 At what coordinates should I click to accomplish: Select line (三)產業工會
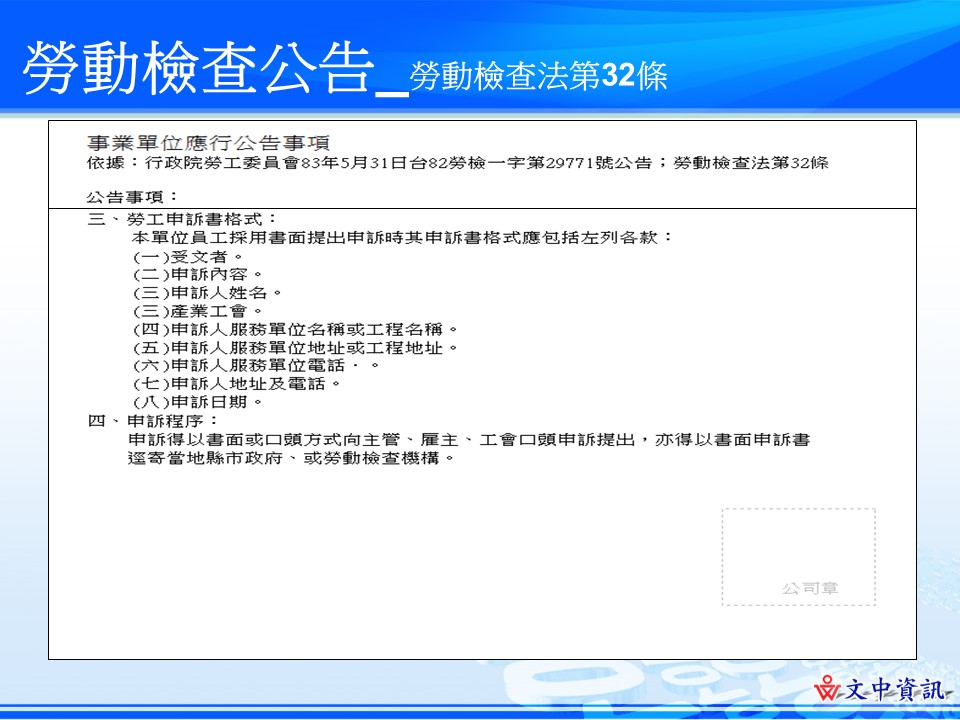188,308
